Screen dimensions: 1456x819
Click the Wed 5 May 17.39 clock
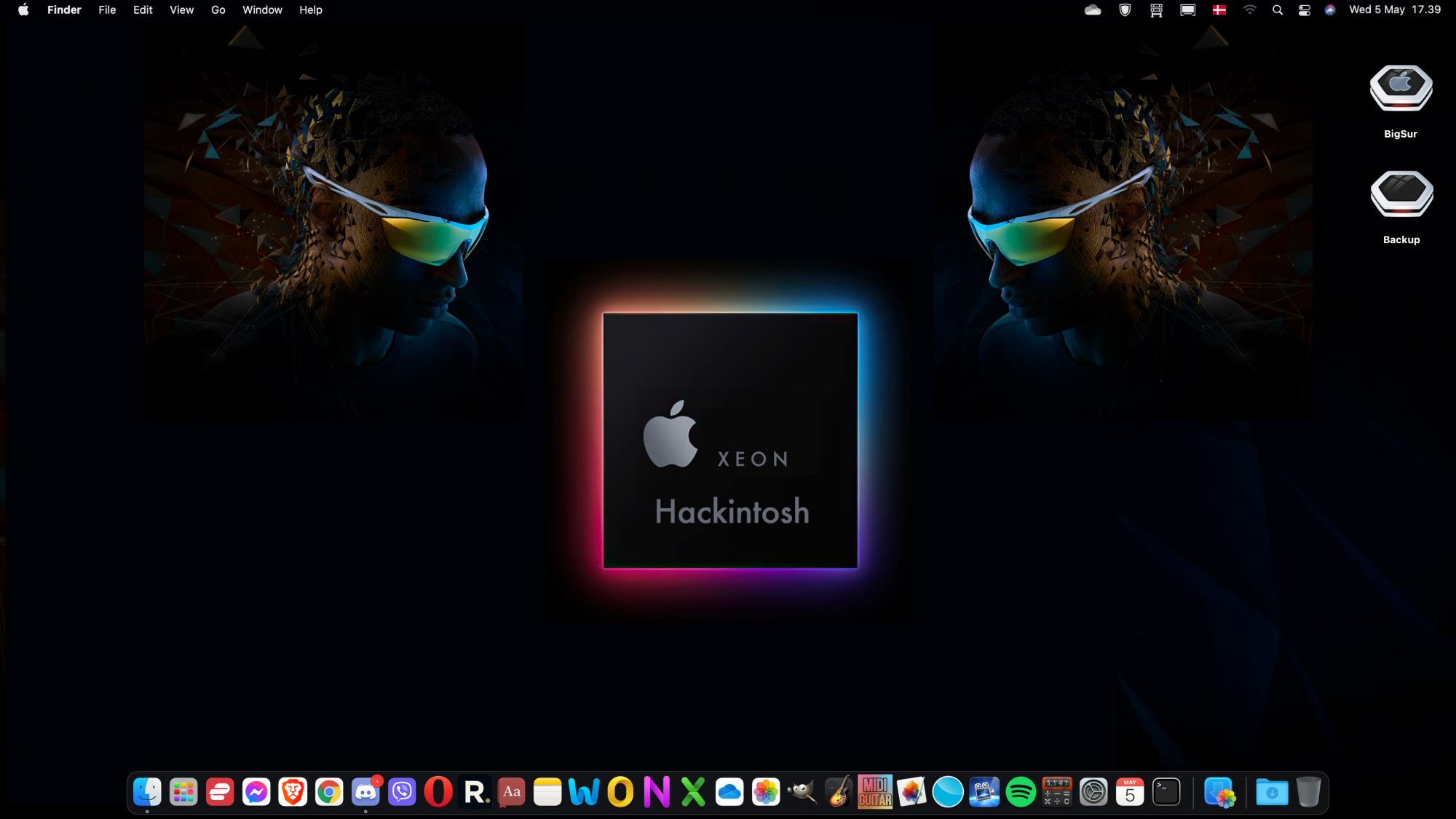coord(1395,9)
